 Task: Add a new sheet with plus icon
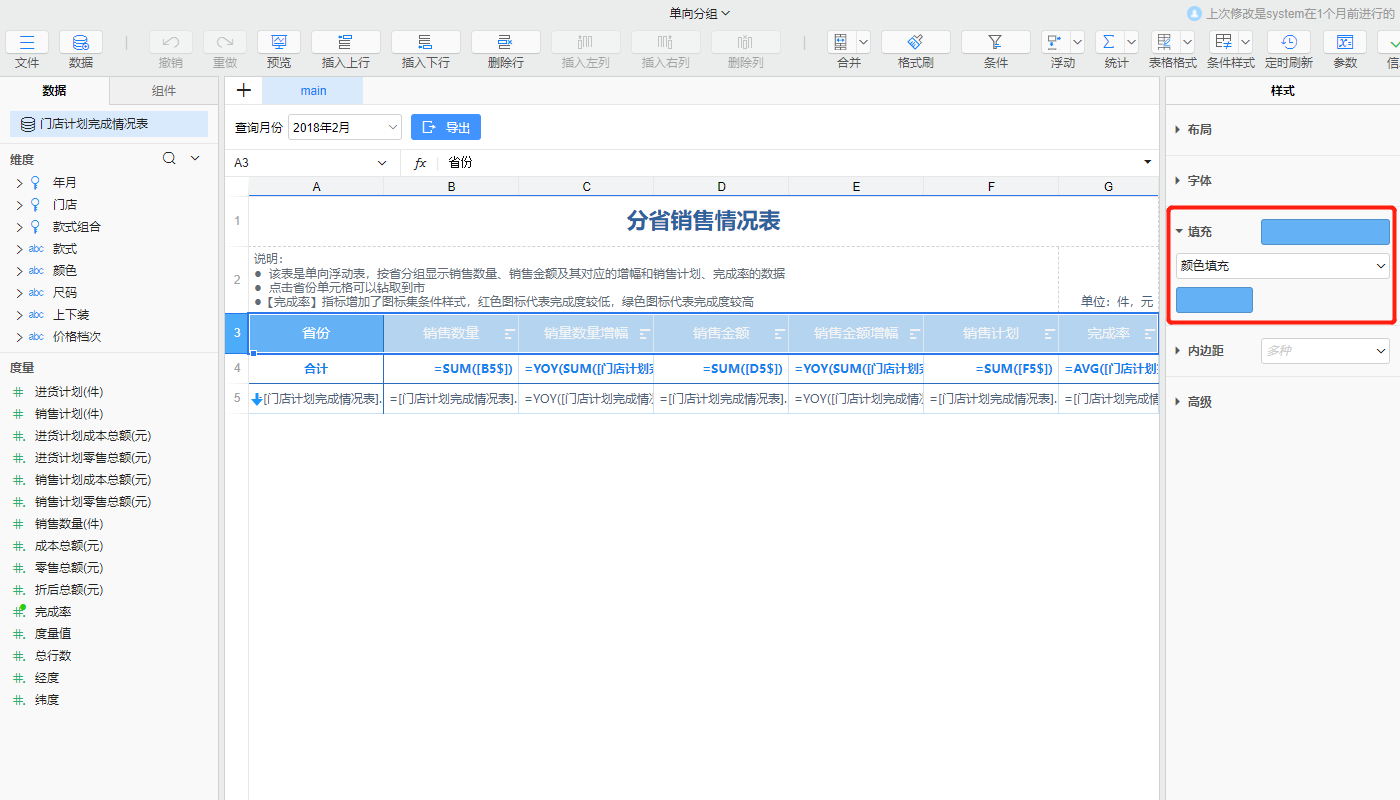pos(243,90)
